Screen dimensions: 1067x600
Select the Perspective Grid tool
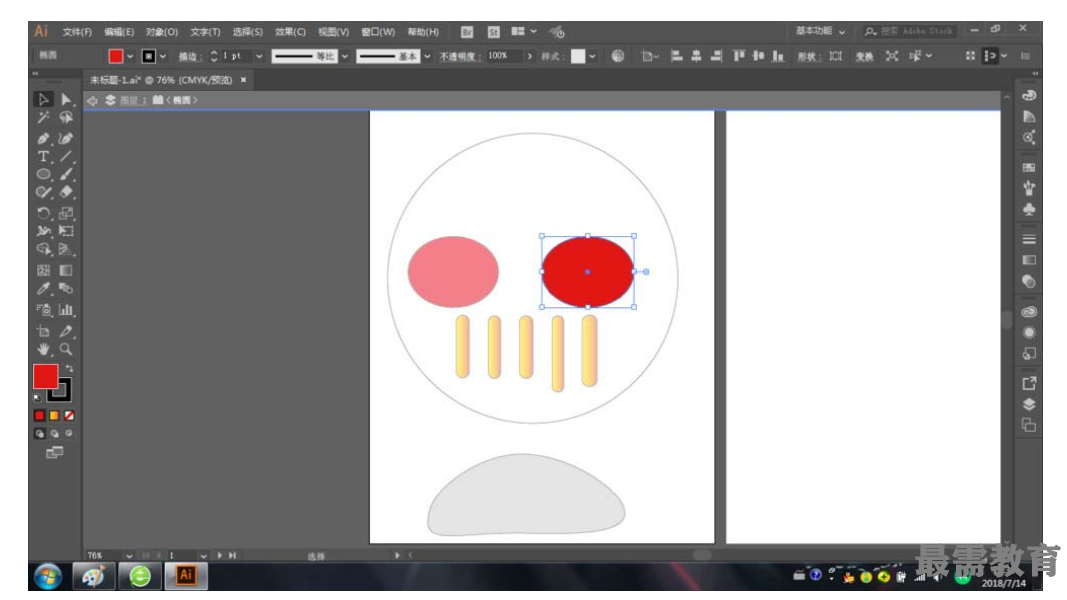click(x=66, y=249)
